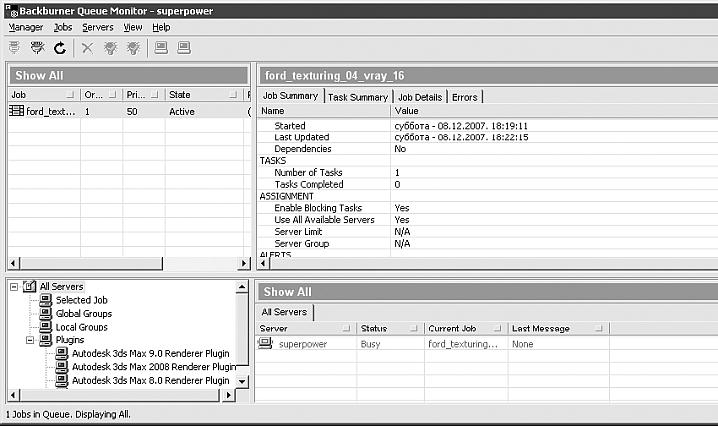Click the Name column header
This screenshot has width=718, height=426.
[325, 111]
